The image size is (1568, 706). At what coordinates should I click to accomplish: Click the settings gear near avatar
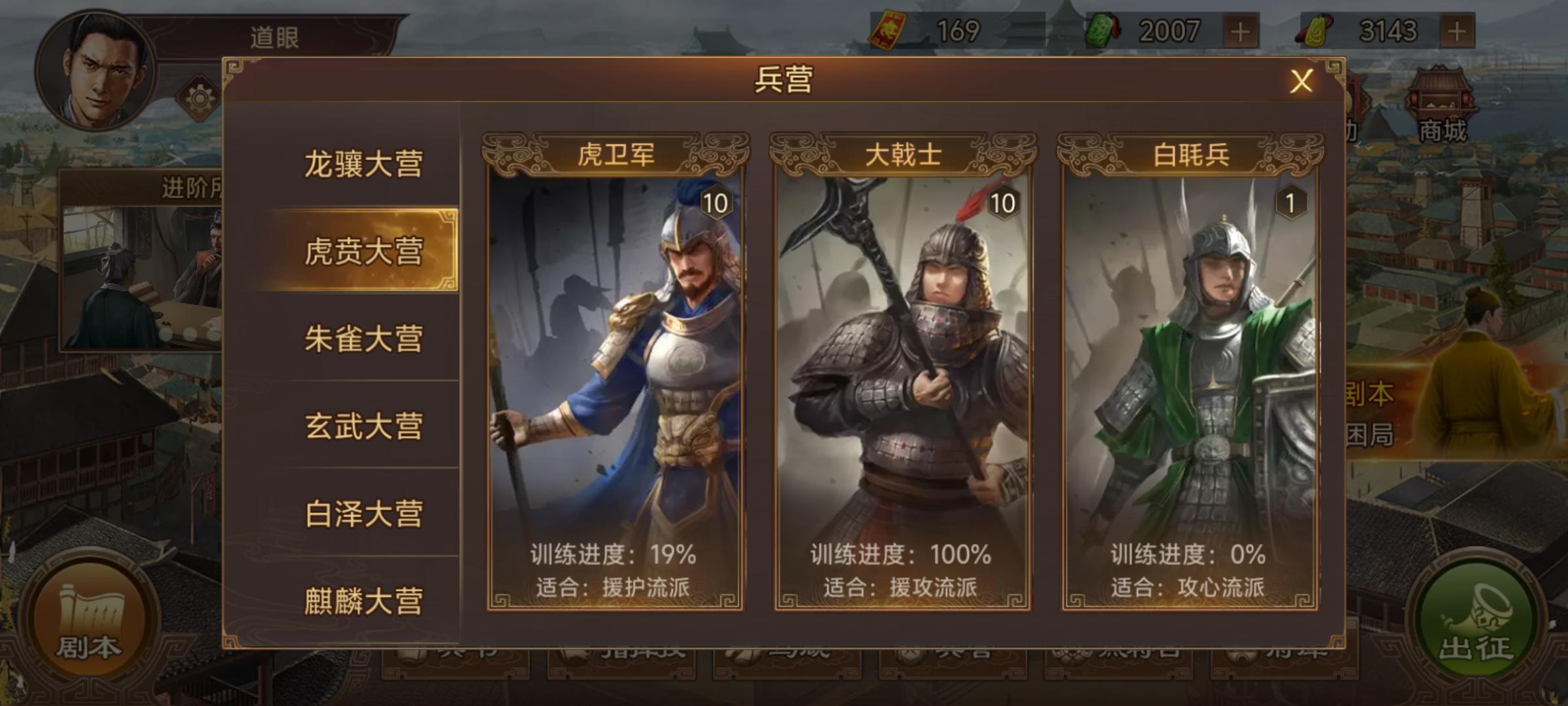coord(199,99)
